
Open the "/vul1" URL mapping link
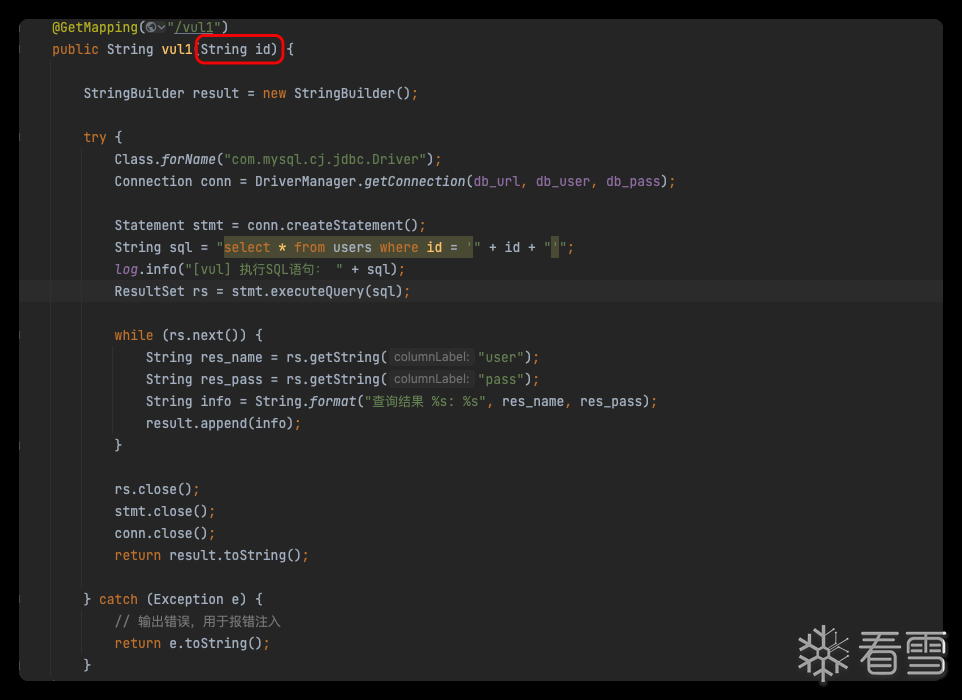[x=198, y=27]
